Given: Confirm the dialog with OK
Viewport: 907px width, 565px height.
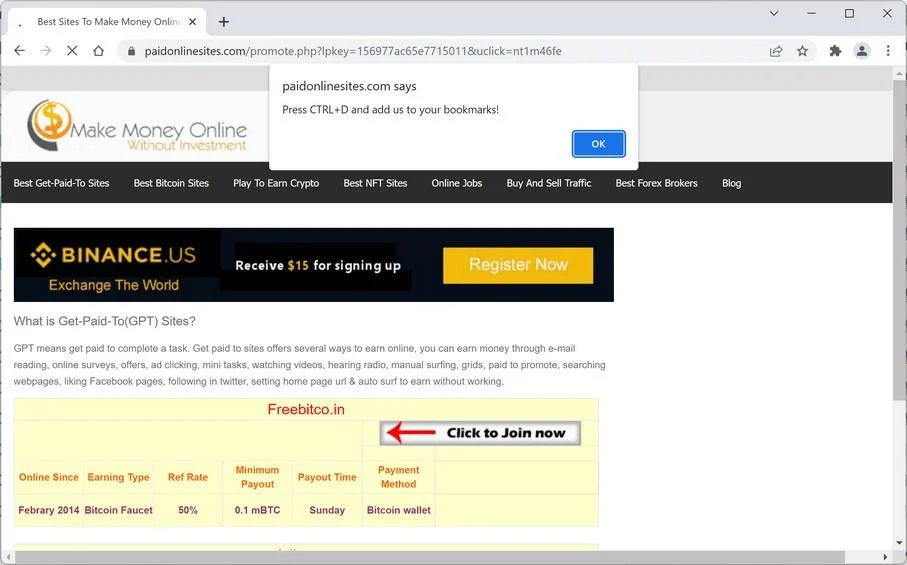Looking at the screenshot, I should coord(599,144).
